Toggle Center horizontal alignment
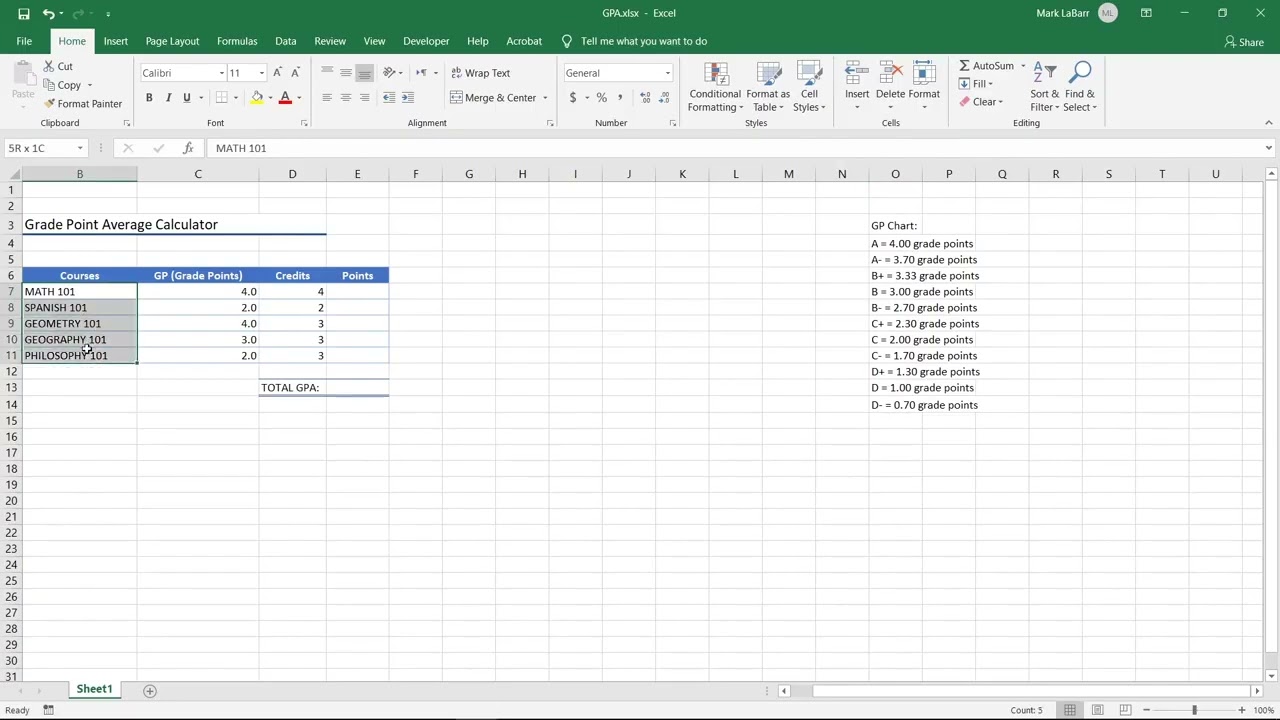The width and height of the screenshot is (1280, 720). [x=346, y=97]
